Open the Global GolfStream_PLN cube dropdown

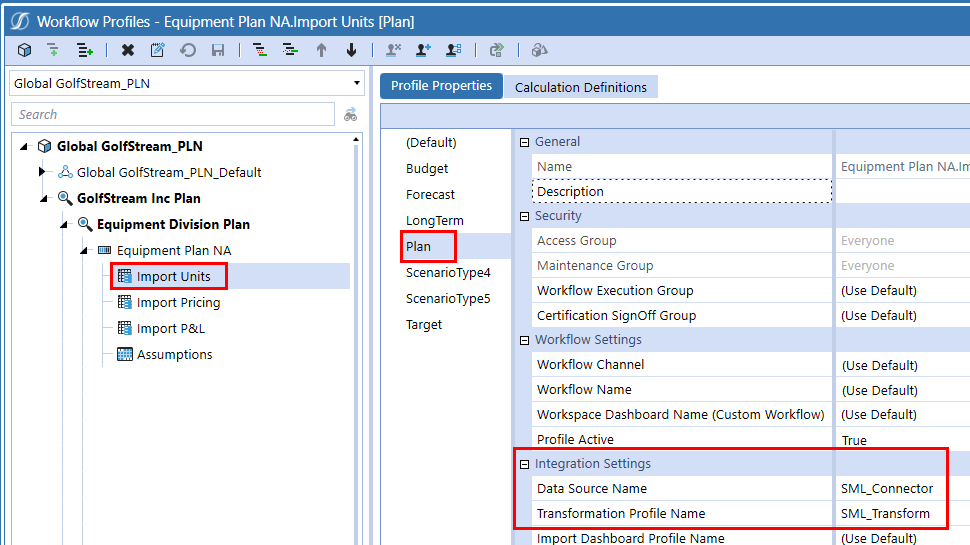tap(357, 83)
